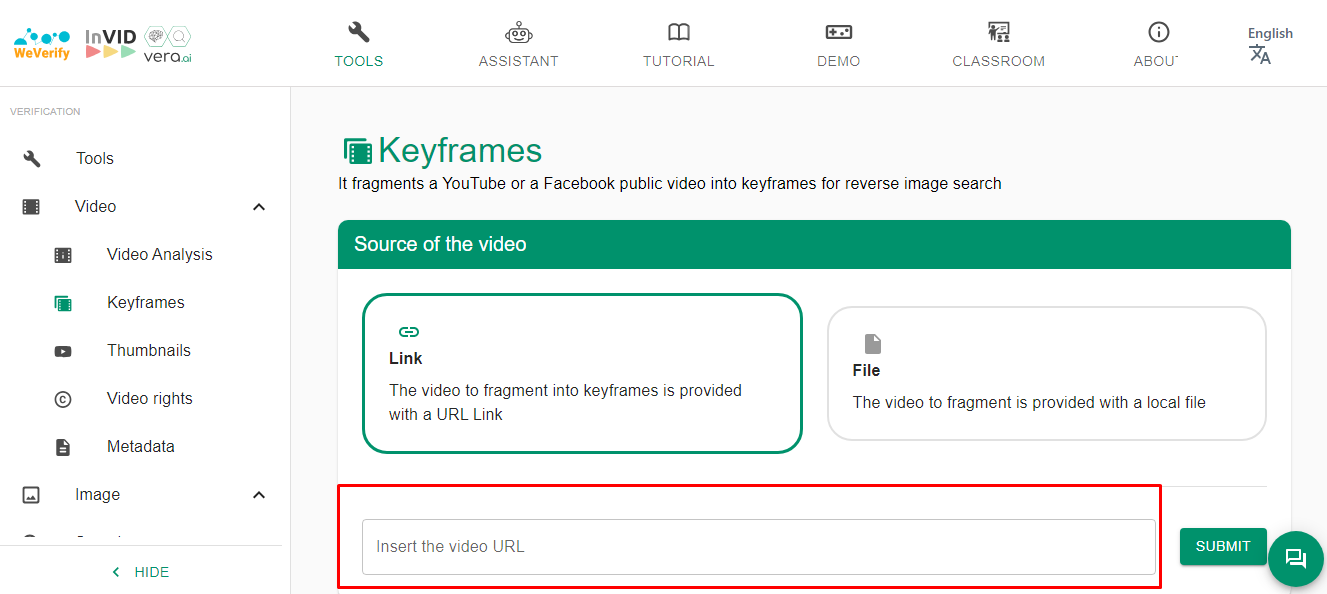Open the Classroom icon
The image size is (1327, 594).
coord(998,32)
